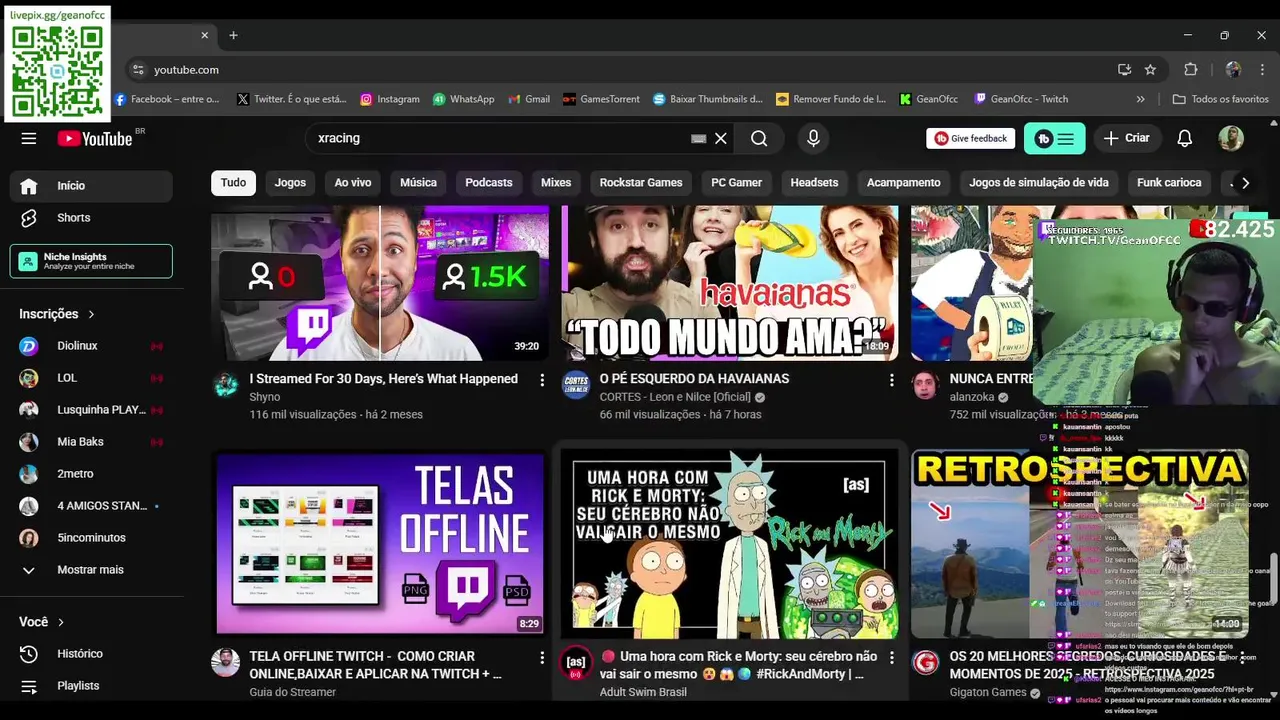Open the Histórico clock icon
This screenshot has height=720, width=1280.
29,653
